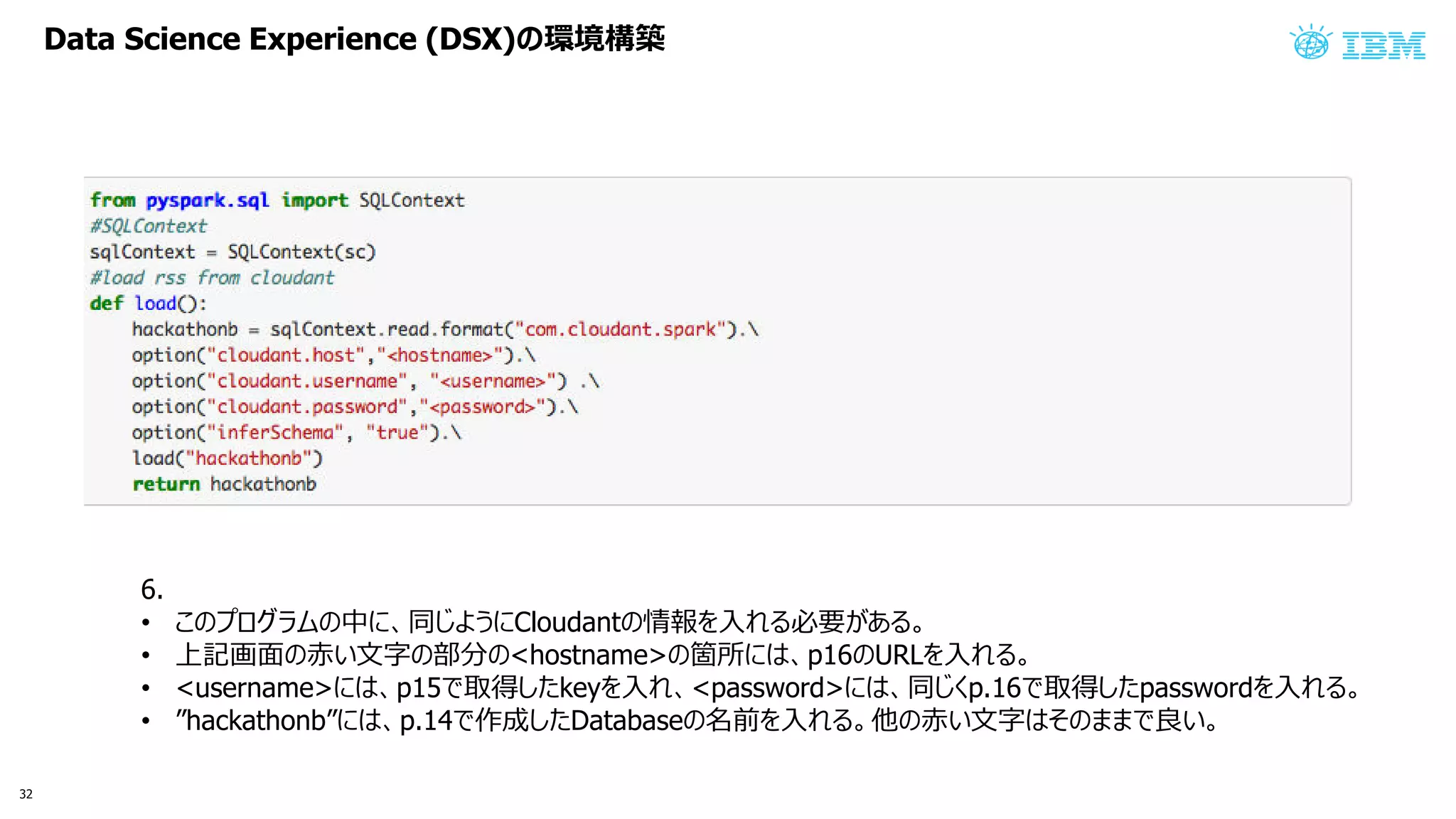Screen dimensions: 1456x819
Task: Click the string "com.cloudant.spark"
Action: tap(620, 330)
